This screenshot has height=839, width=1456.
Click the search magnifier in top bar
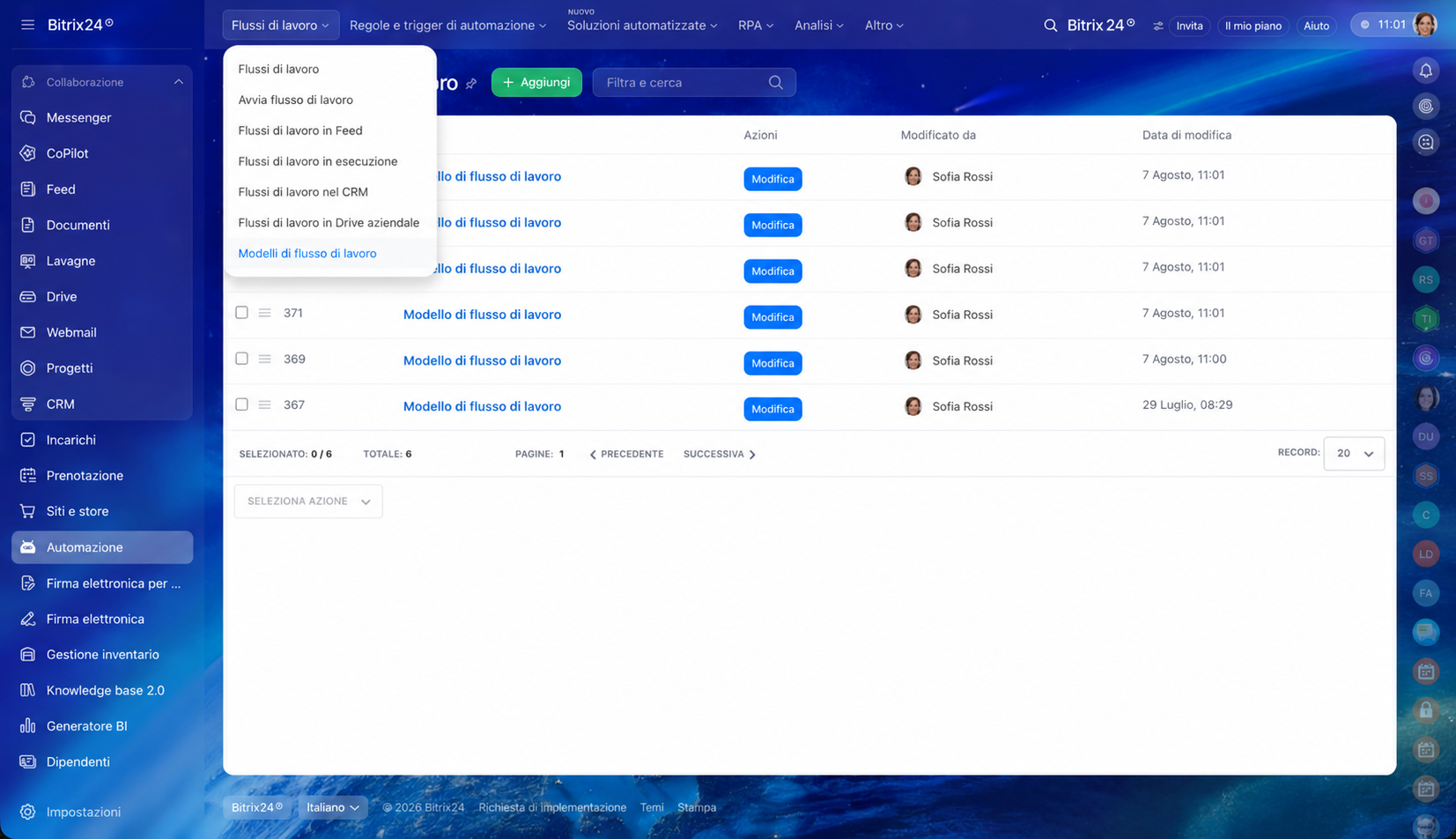(x=1050, y=26)
